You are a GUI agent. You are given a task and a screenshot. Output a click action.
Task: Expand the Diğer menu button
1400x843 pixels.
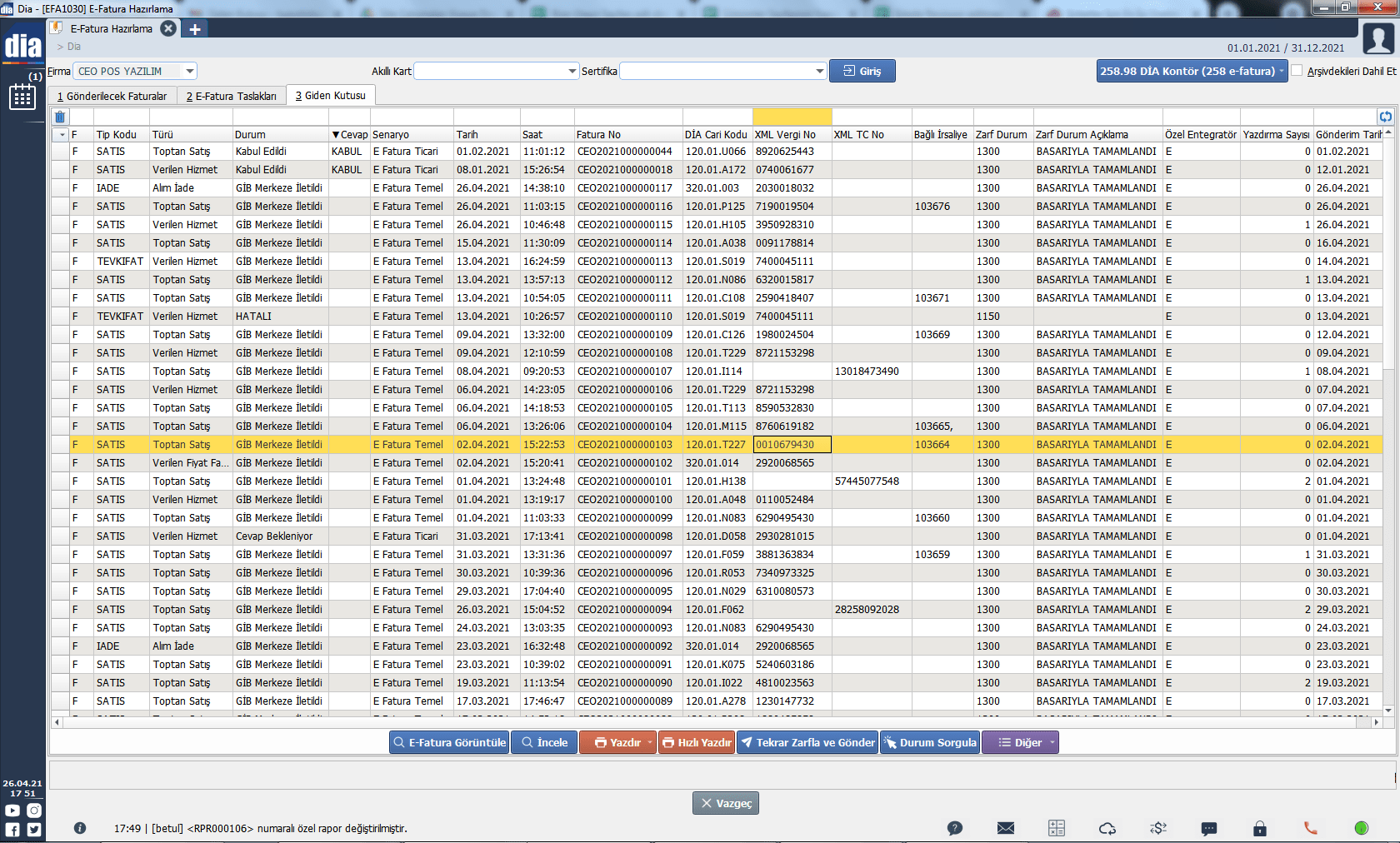pos(1020,742)
